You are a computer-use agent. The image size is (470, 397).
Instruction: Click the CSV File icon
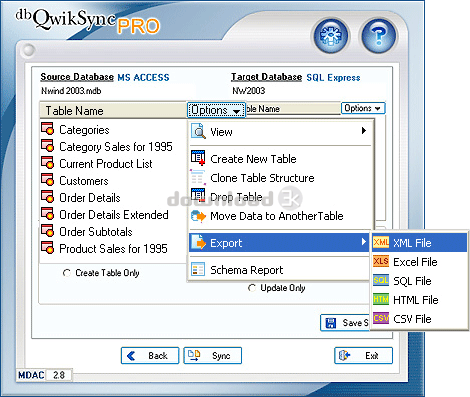coord(381,318)
